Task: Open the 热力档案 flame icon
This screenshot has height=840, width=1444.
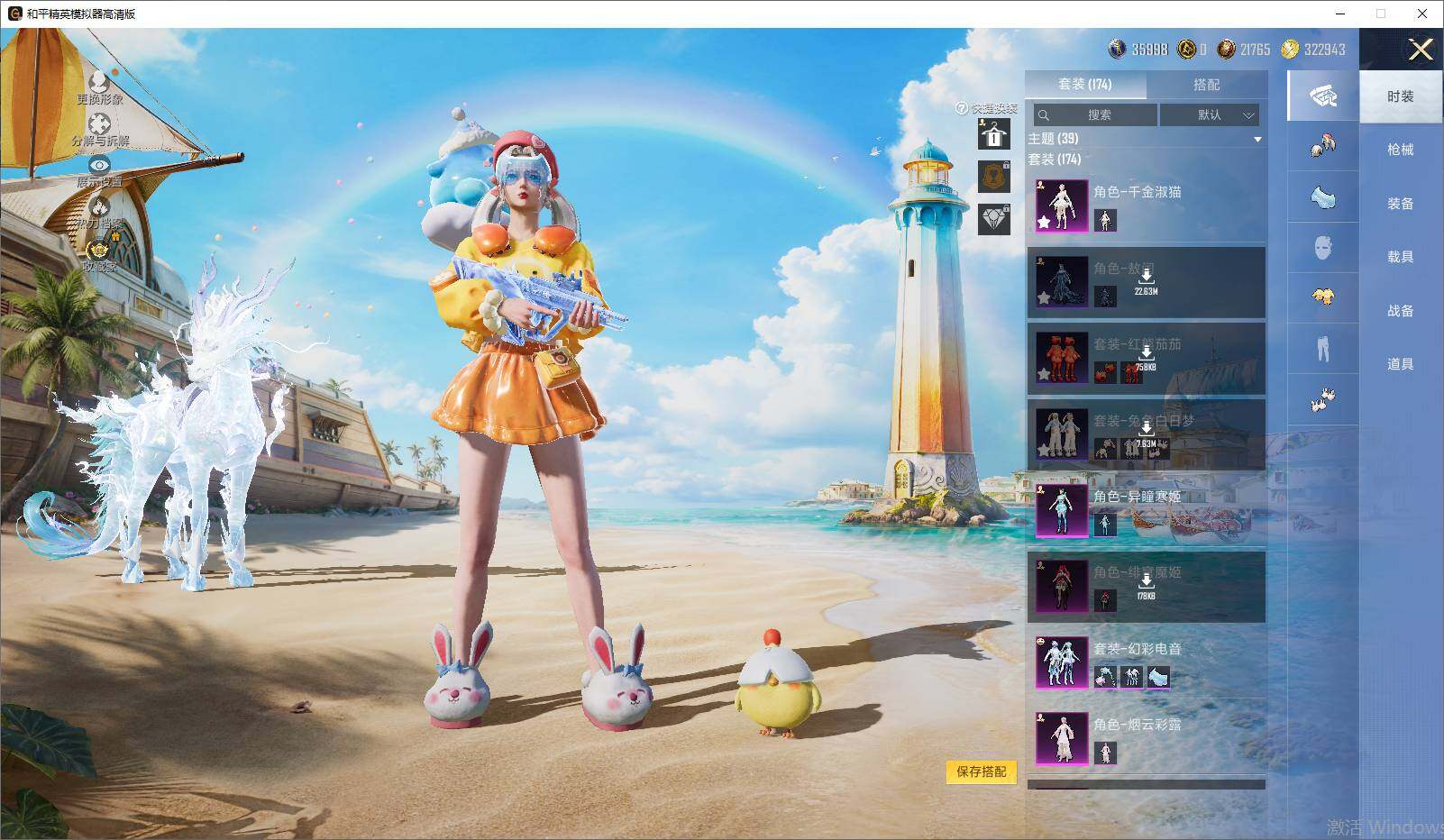Action: point(99,207)
